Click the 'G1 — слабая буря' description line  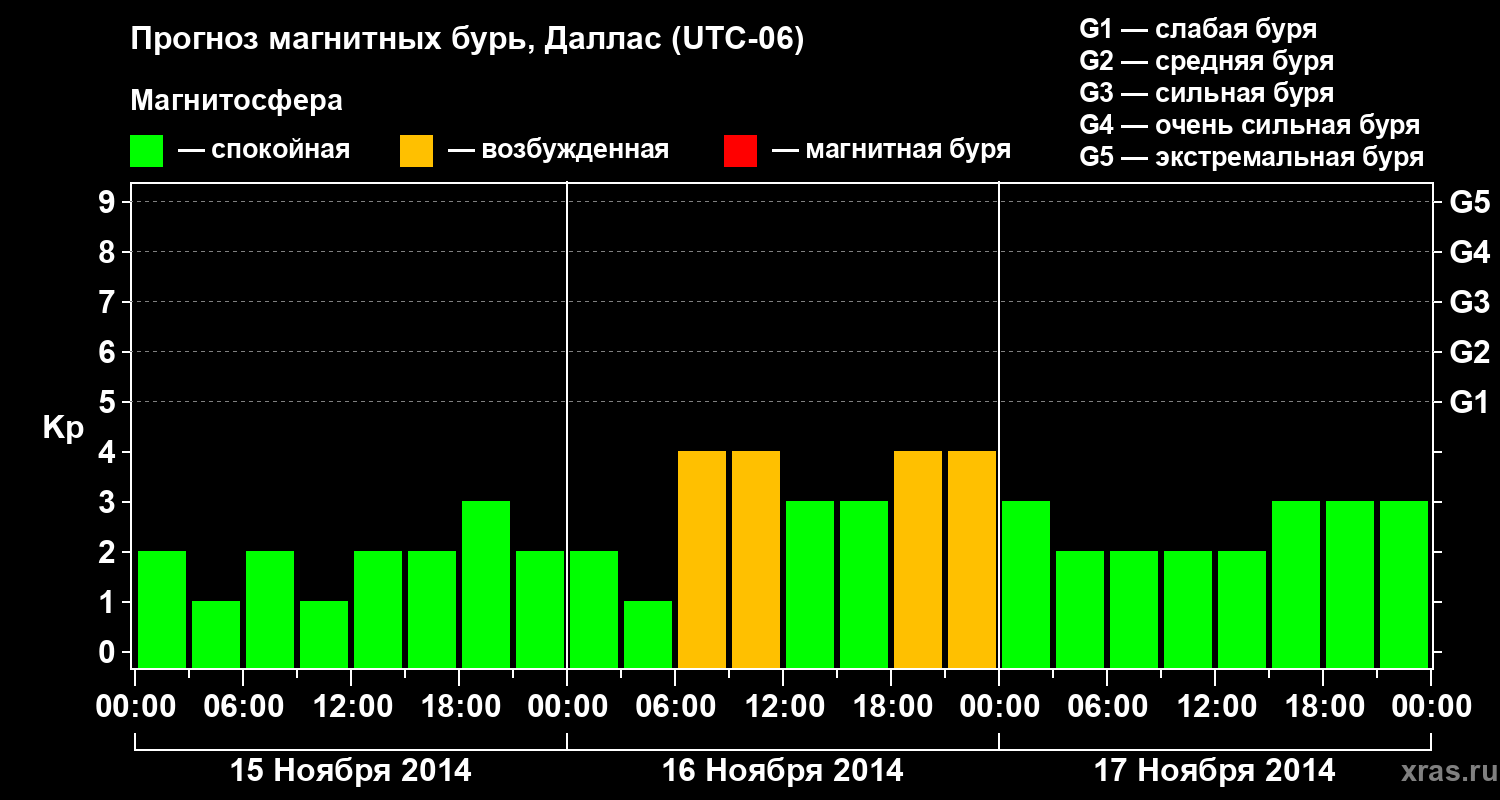[x=1198, y=29]
